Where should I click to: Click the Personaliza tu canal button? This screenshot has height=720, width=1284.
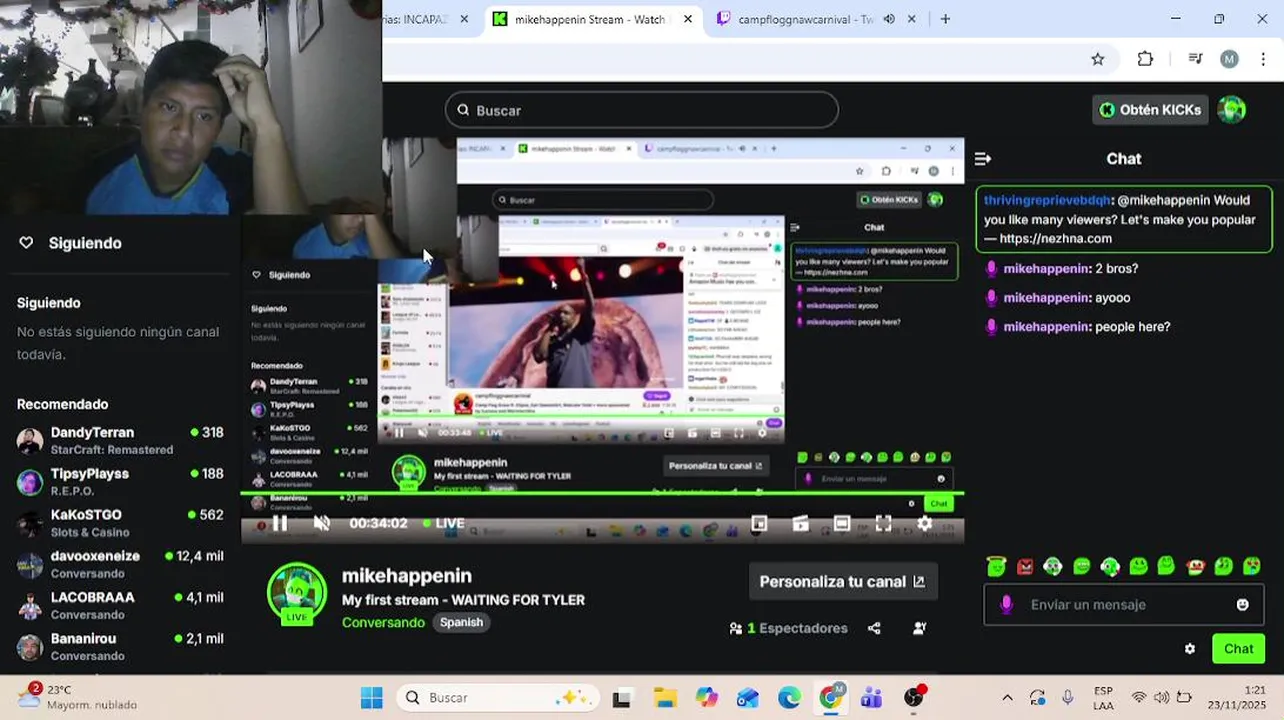842,582
